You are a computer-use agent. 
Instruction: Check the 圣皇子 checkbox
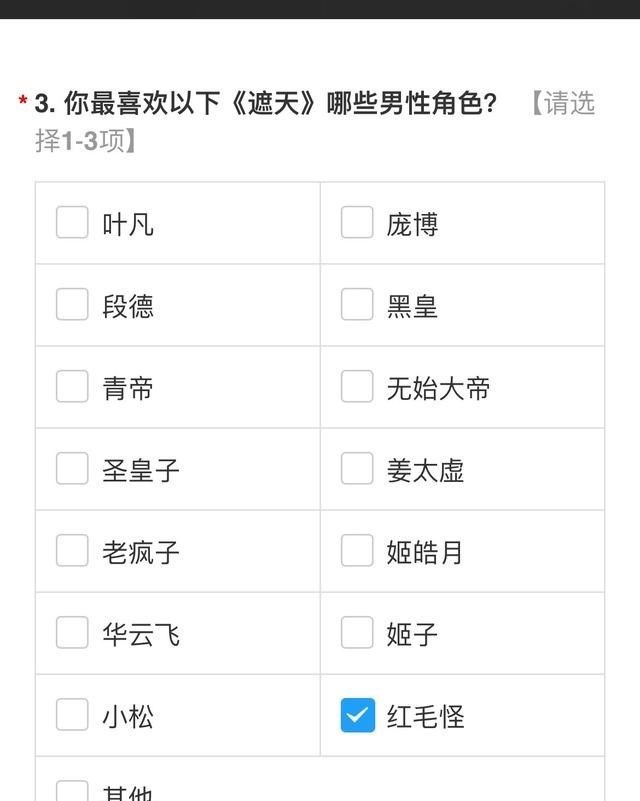coord(72,468)
